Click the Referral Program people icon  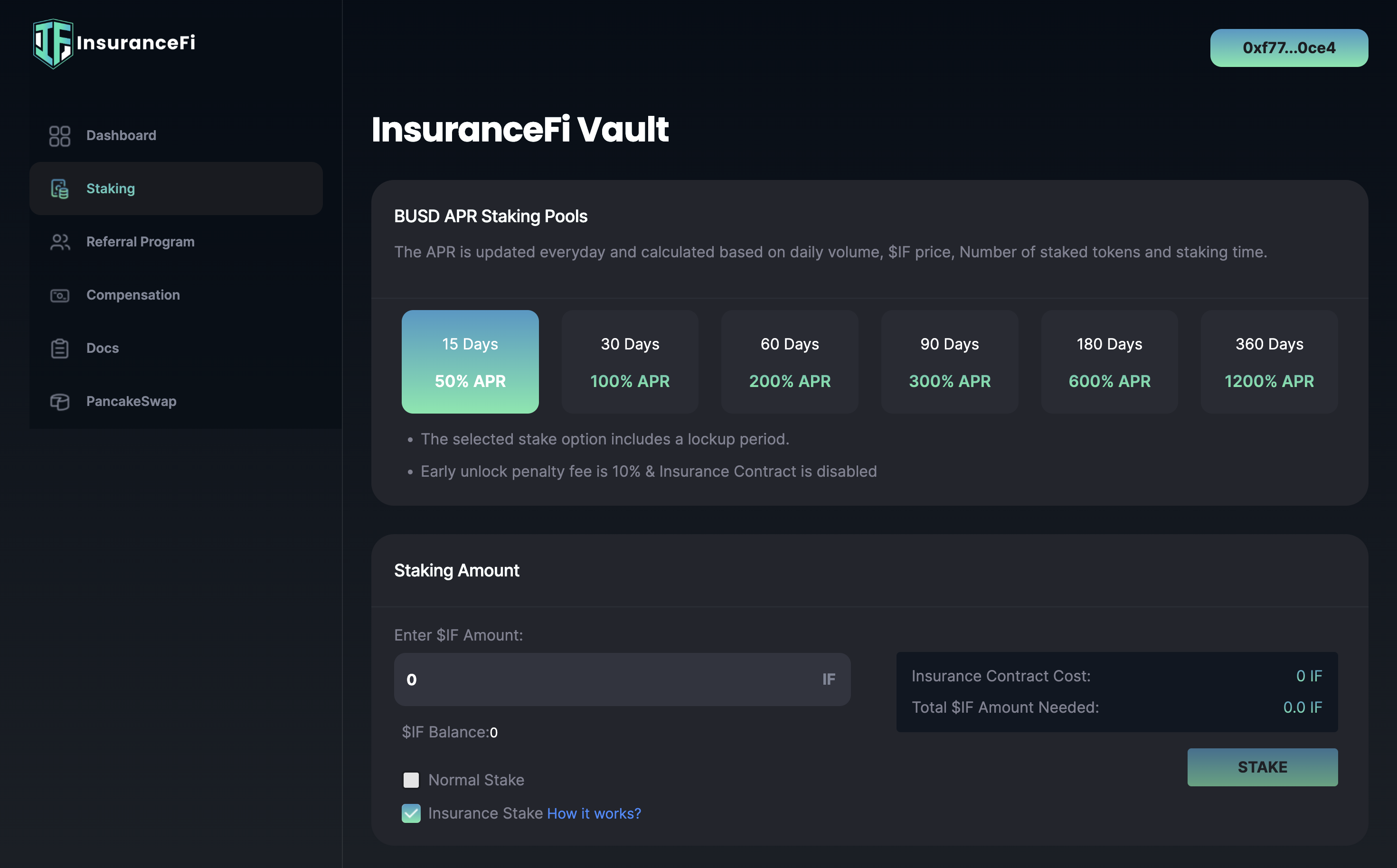(60, 242)
